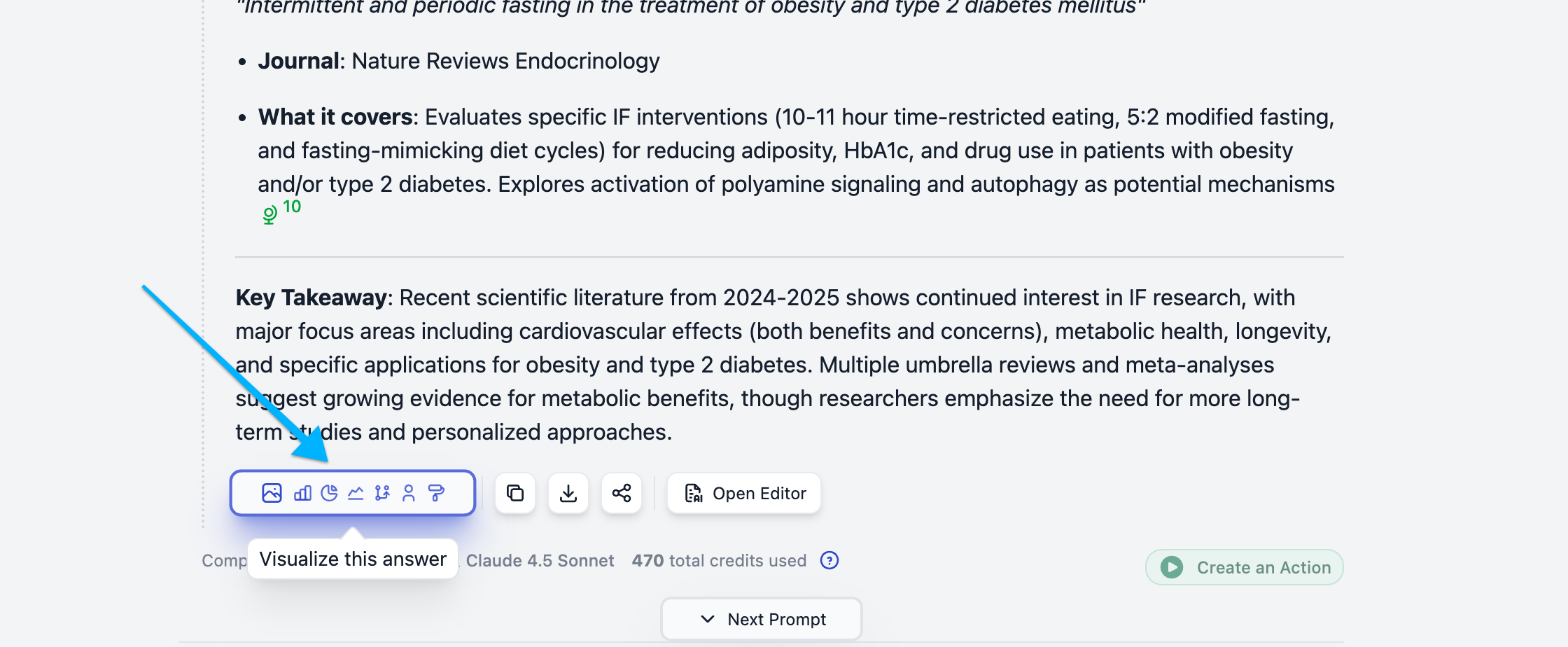Screen dimensions: 1568x647
Task: Click the person avatar visualization icon
Action: (409, 493)
